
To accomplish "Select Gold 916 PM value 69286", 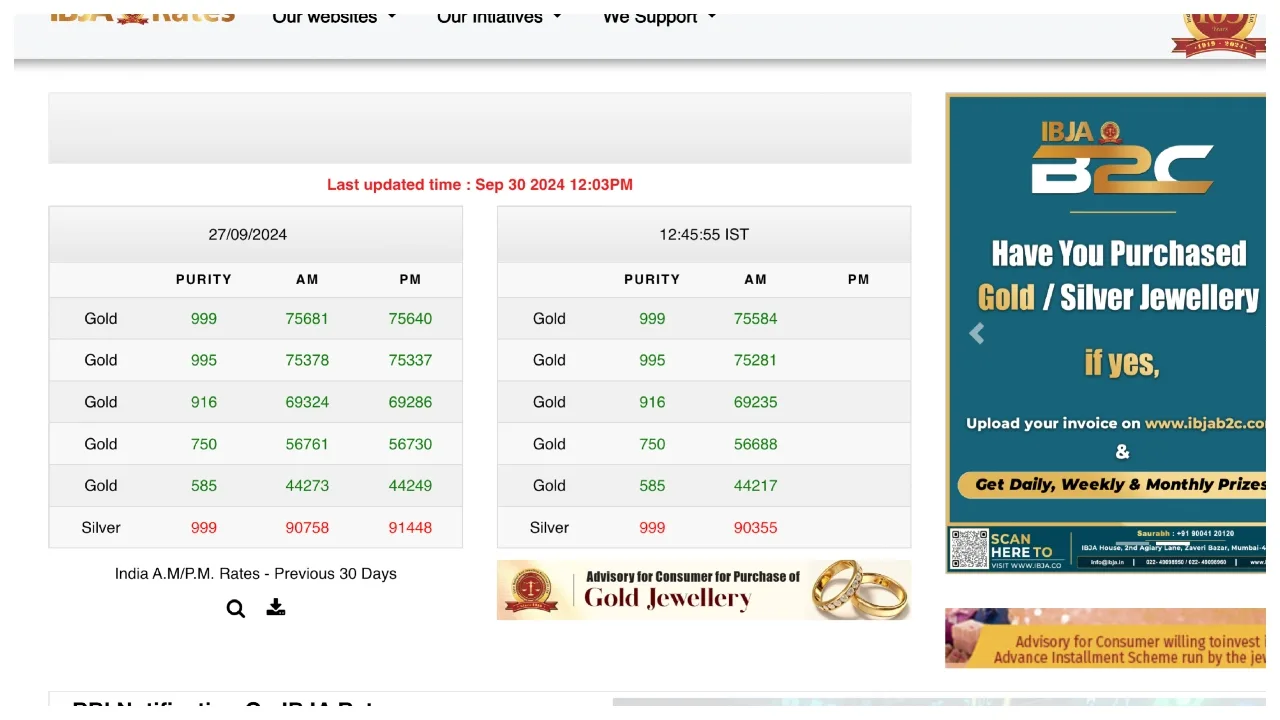I will (x=410, y=402).
